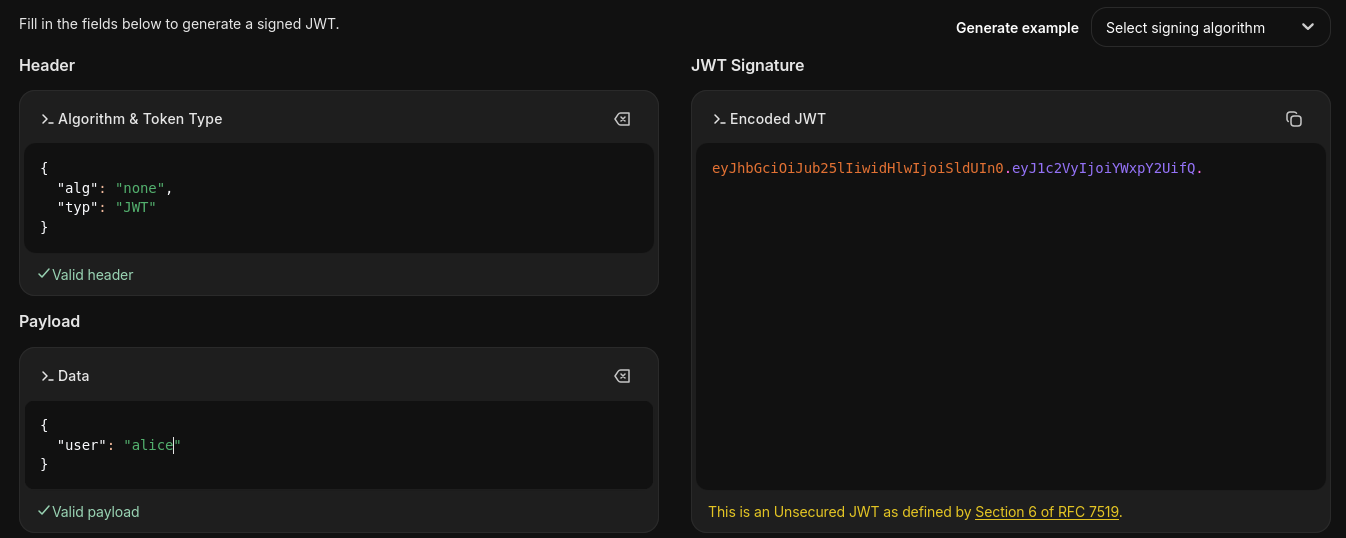1346x538 pixels.
Task: Clear the Algorithm & Token Type header editor
Action: point(622,119)
